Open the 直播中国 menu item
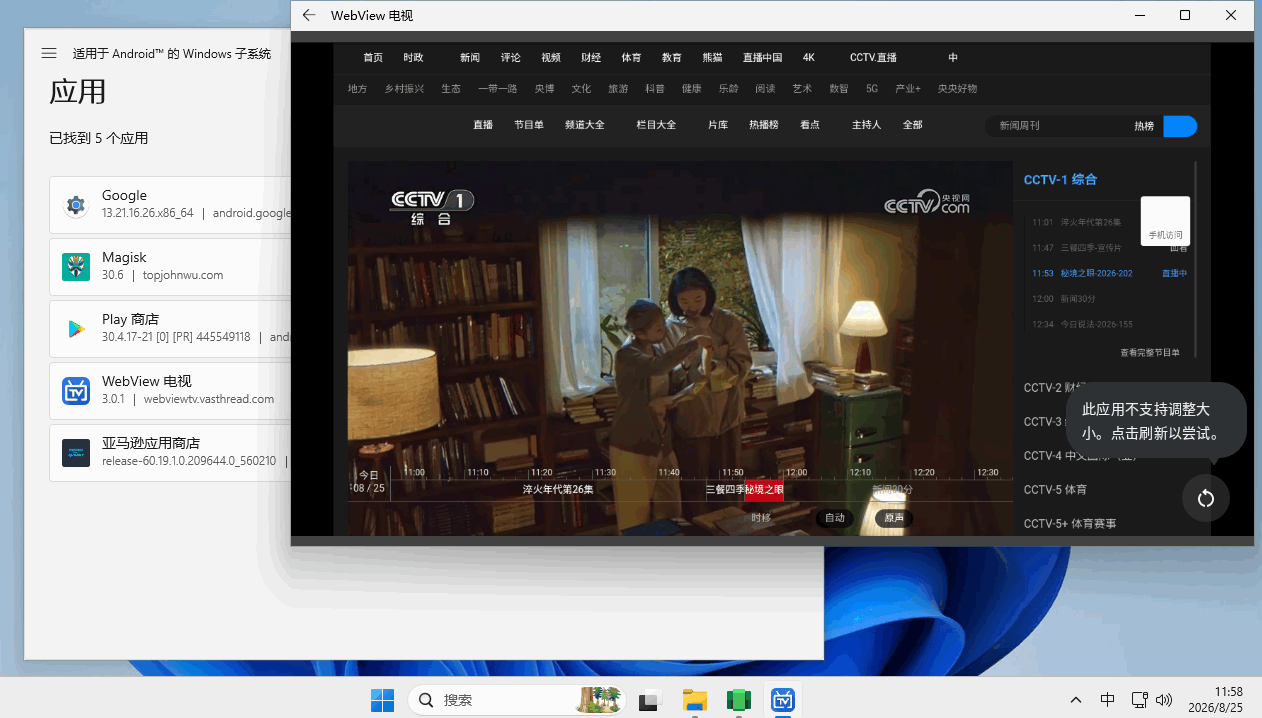This screenshot has width=1262, height=718. click(x=762, y=58)
